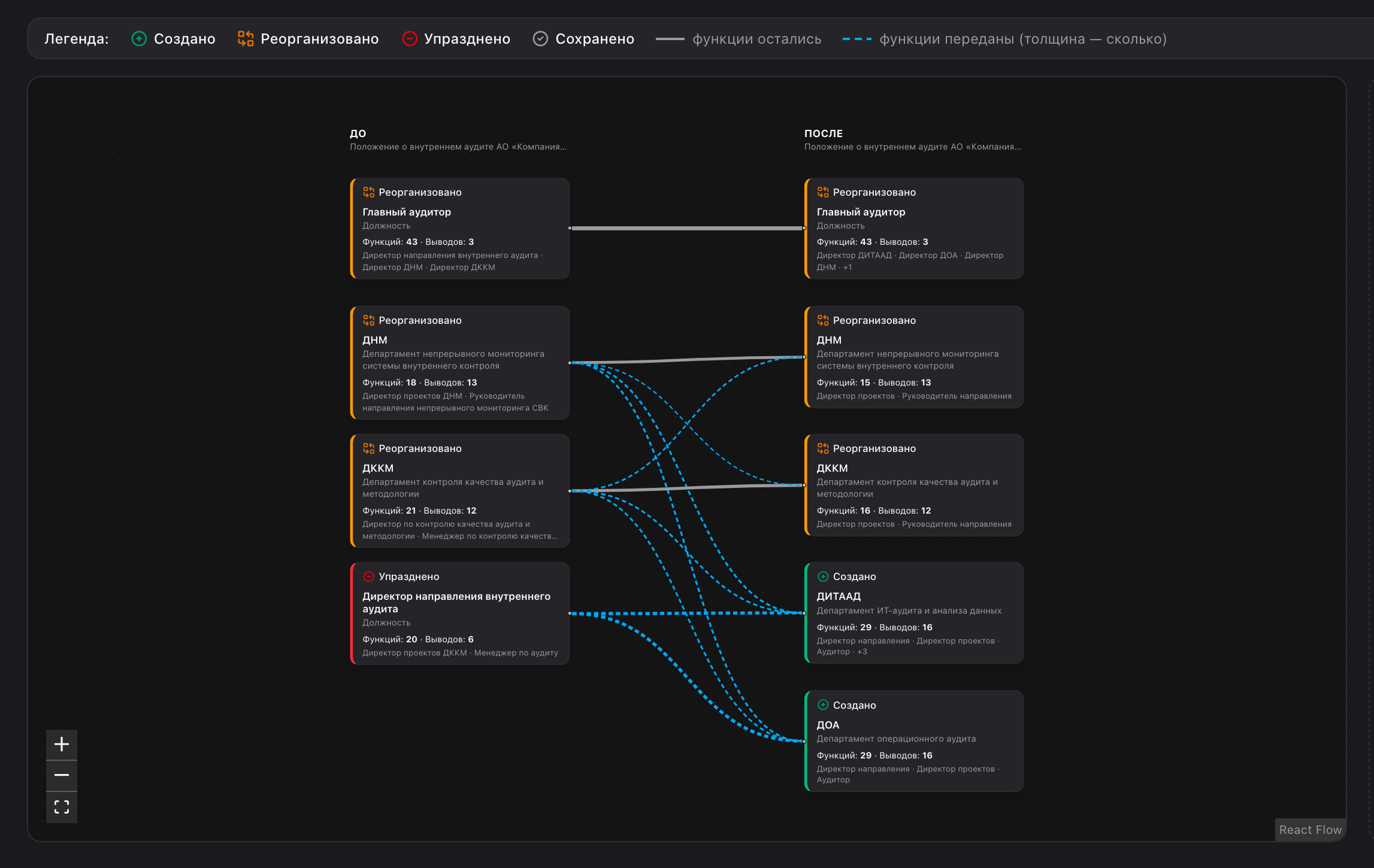
Task: Select the left ДККМ node title
Action: pos(378,468)
